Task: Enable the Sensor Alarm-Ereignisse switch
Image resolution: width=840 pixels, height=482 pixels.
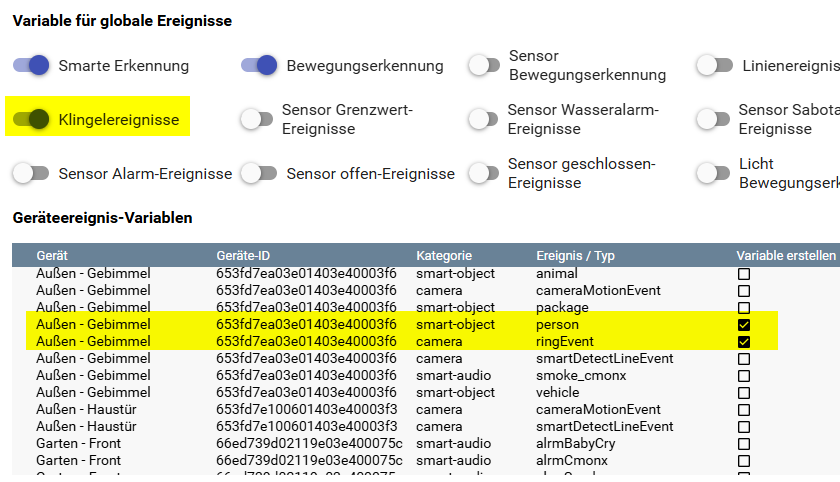Action: pyautogui.click(x=31, y=173)
